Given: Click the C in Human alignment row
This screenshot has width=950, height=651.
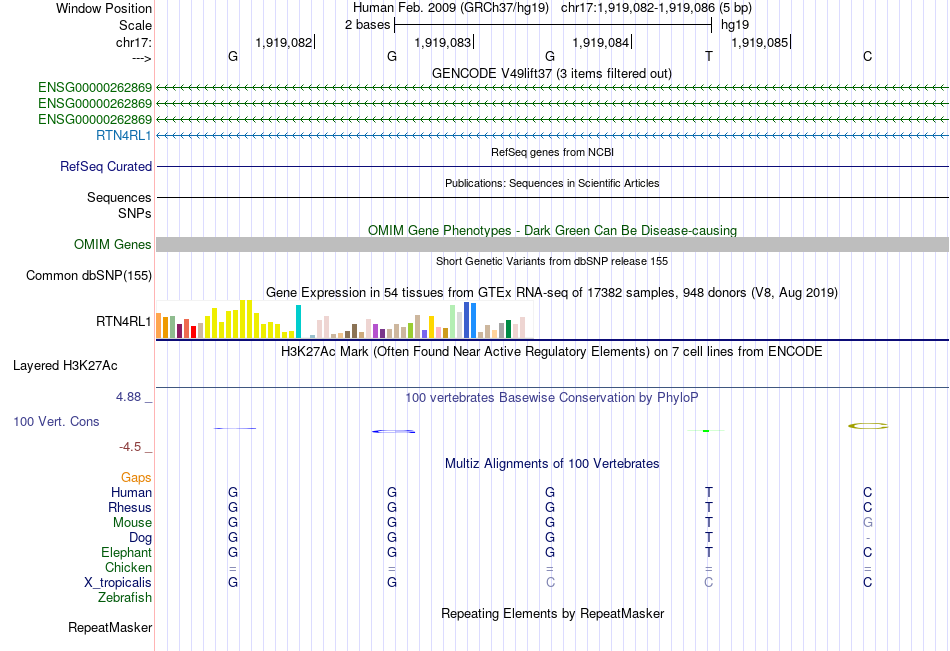Looking at the screenshot, I should (868, 492).
